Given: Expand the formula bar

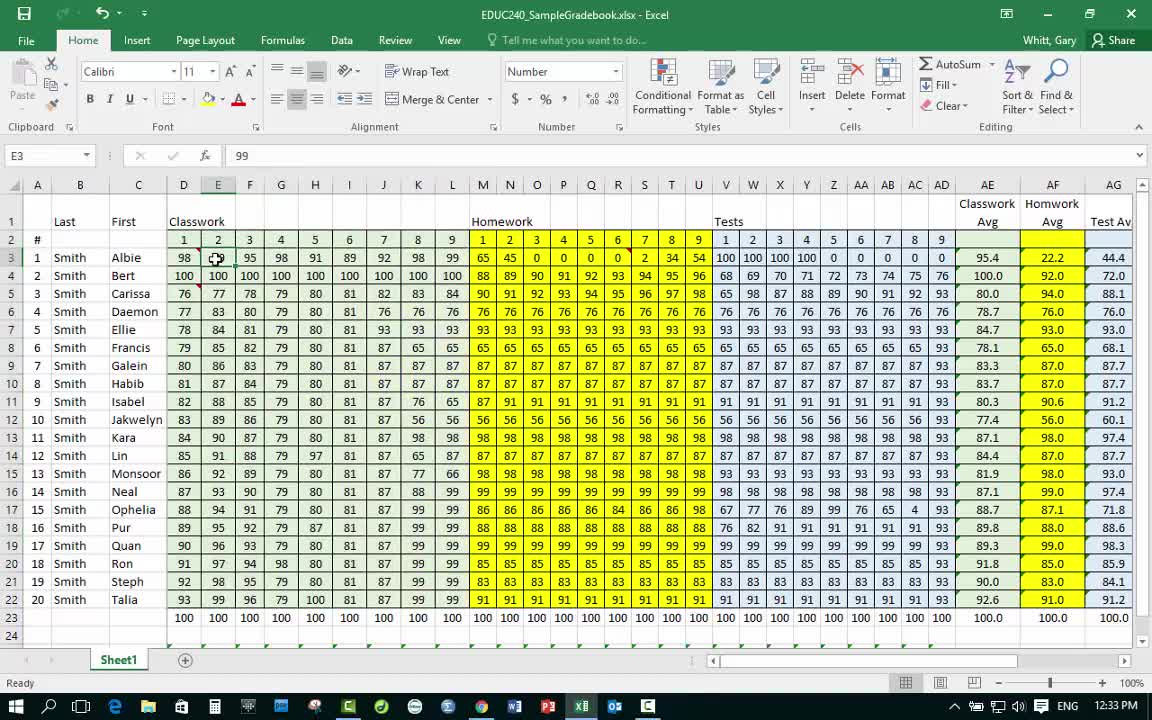Looking at the screenshot, I should click(1140, 156).
